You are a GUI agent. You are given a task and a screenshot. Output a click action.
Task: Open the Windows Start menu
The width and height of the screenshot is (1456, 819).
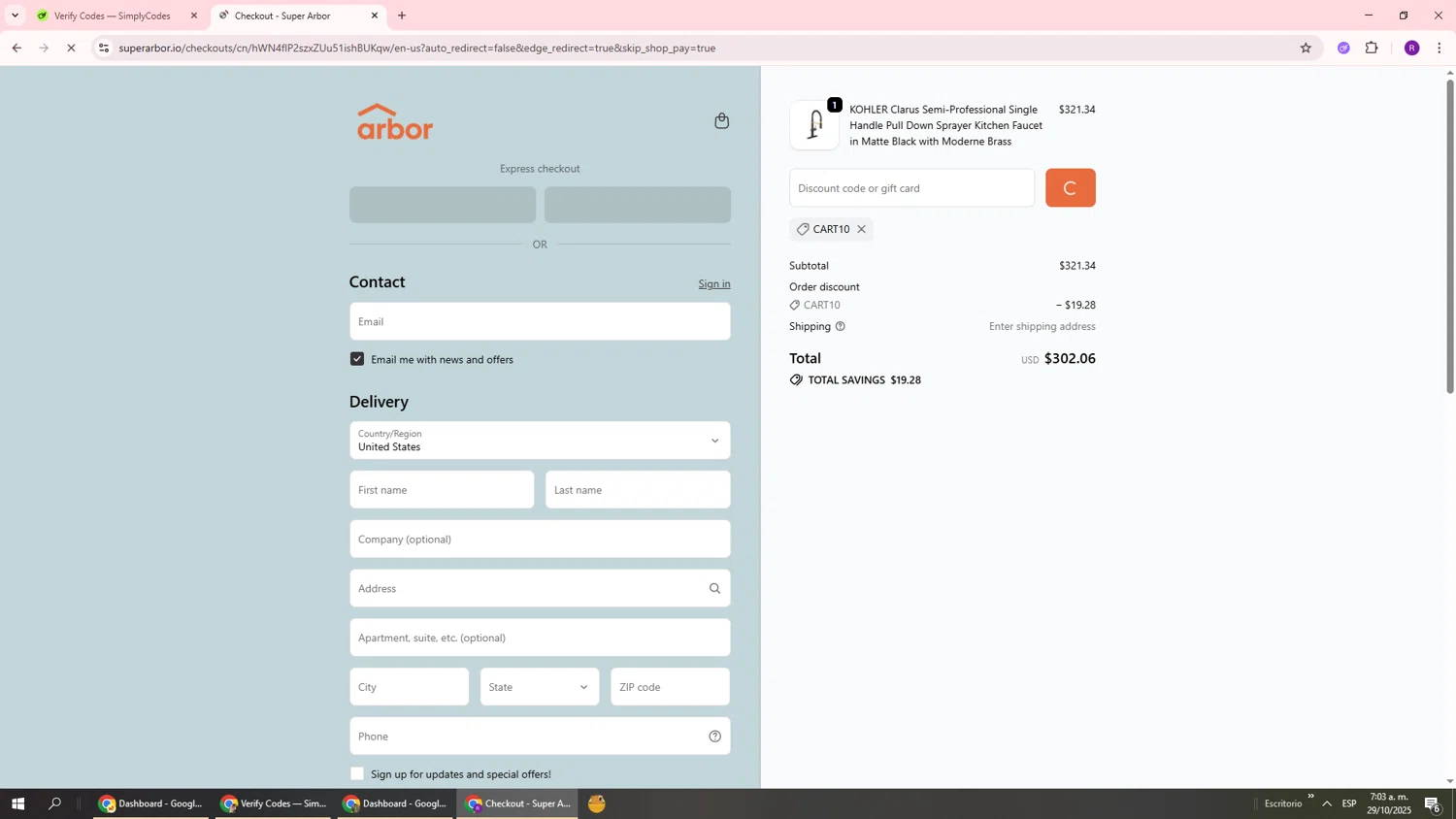click(x=17, y=803)
